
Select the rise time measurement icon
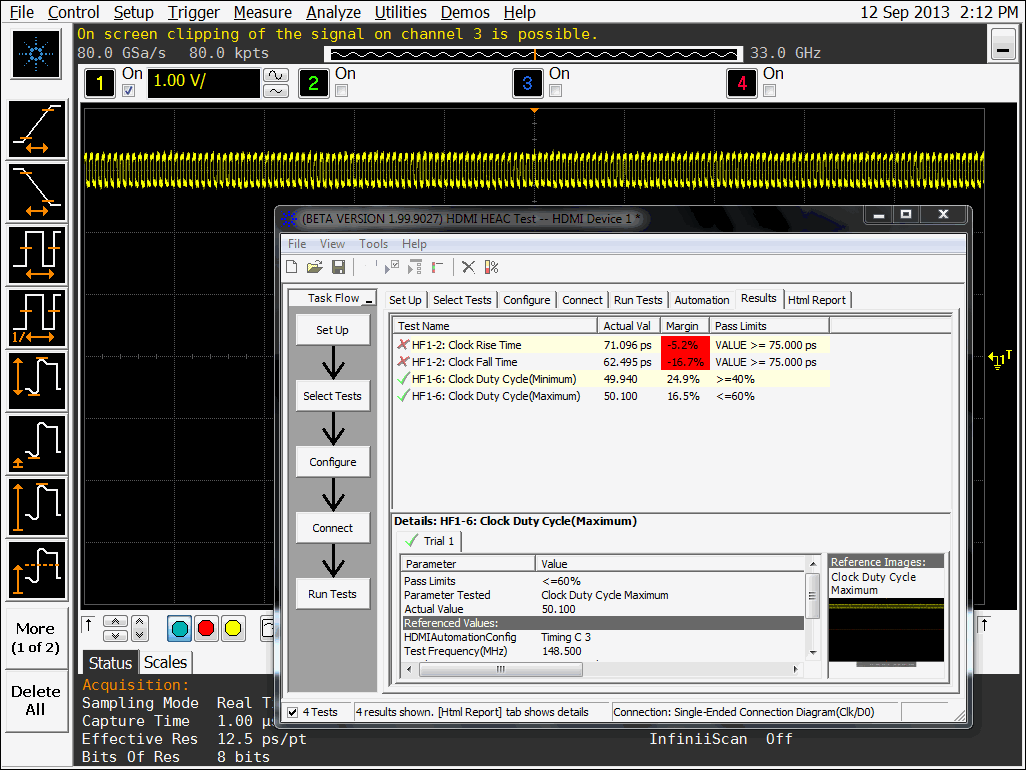37,130
